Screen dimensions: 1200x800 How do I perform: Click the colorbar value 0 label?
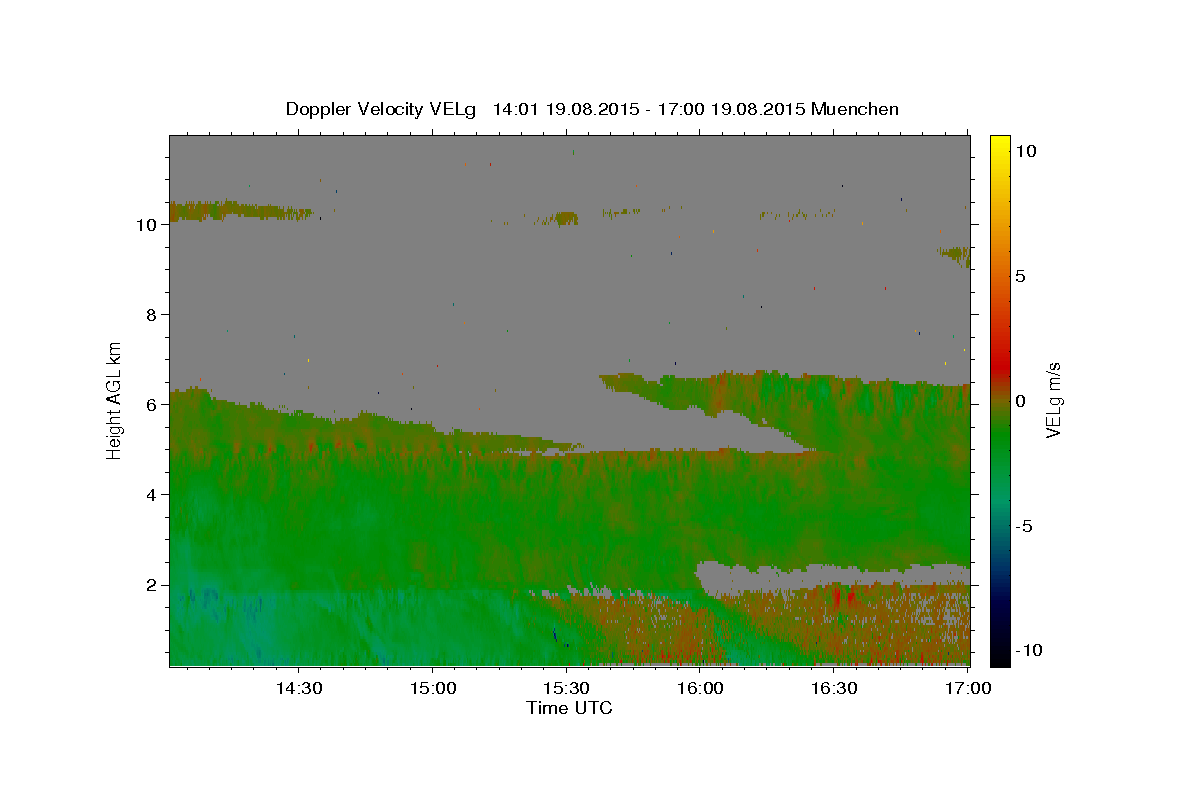pos(1020,400)
